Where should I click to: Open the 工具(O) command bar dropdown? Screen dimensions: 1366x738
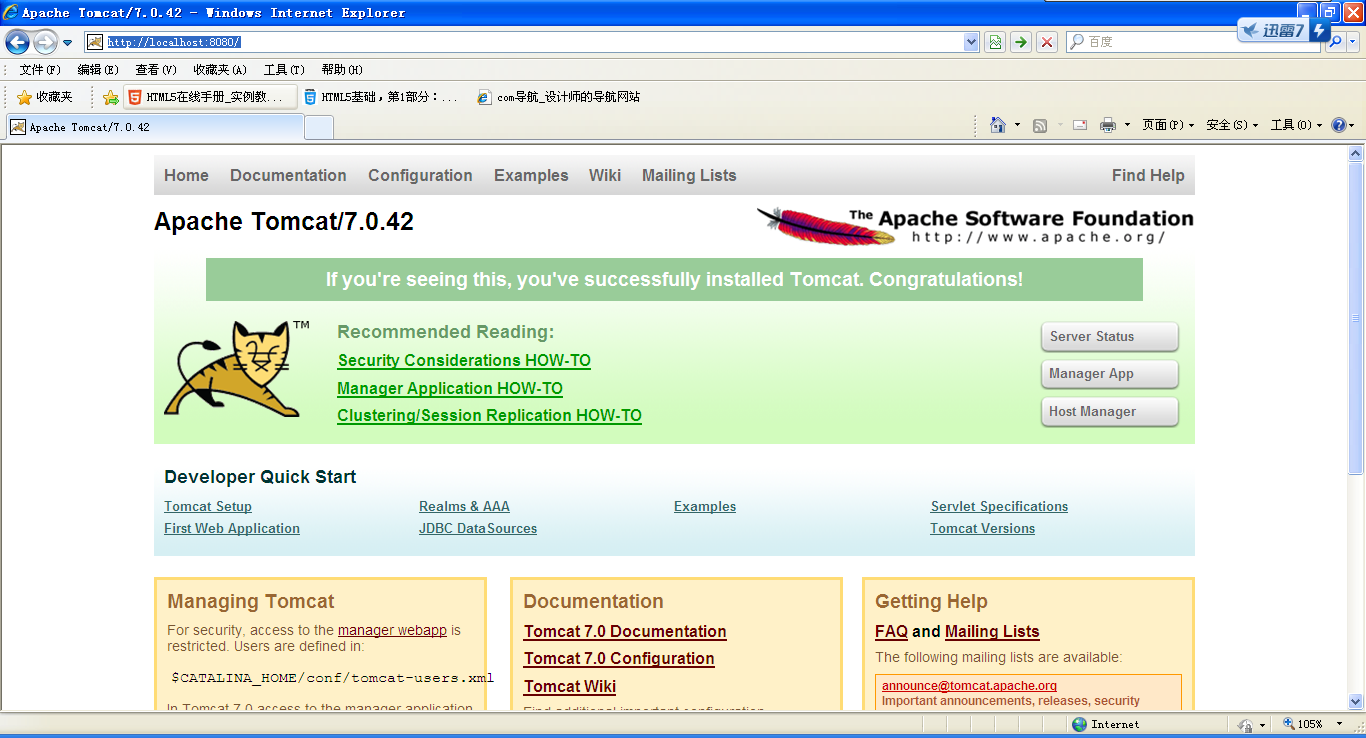1296,125
